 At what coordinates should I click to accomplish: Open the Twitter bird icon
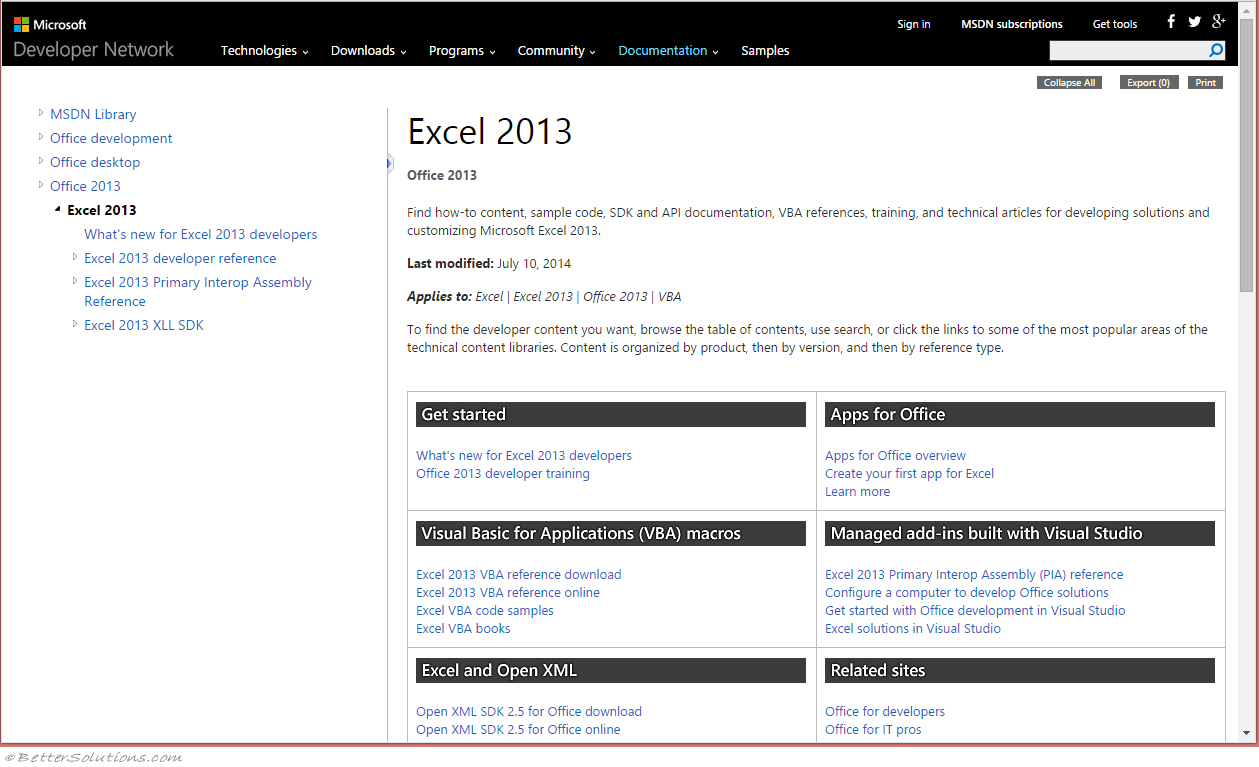[x=1195, y=22]
